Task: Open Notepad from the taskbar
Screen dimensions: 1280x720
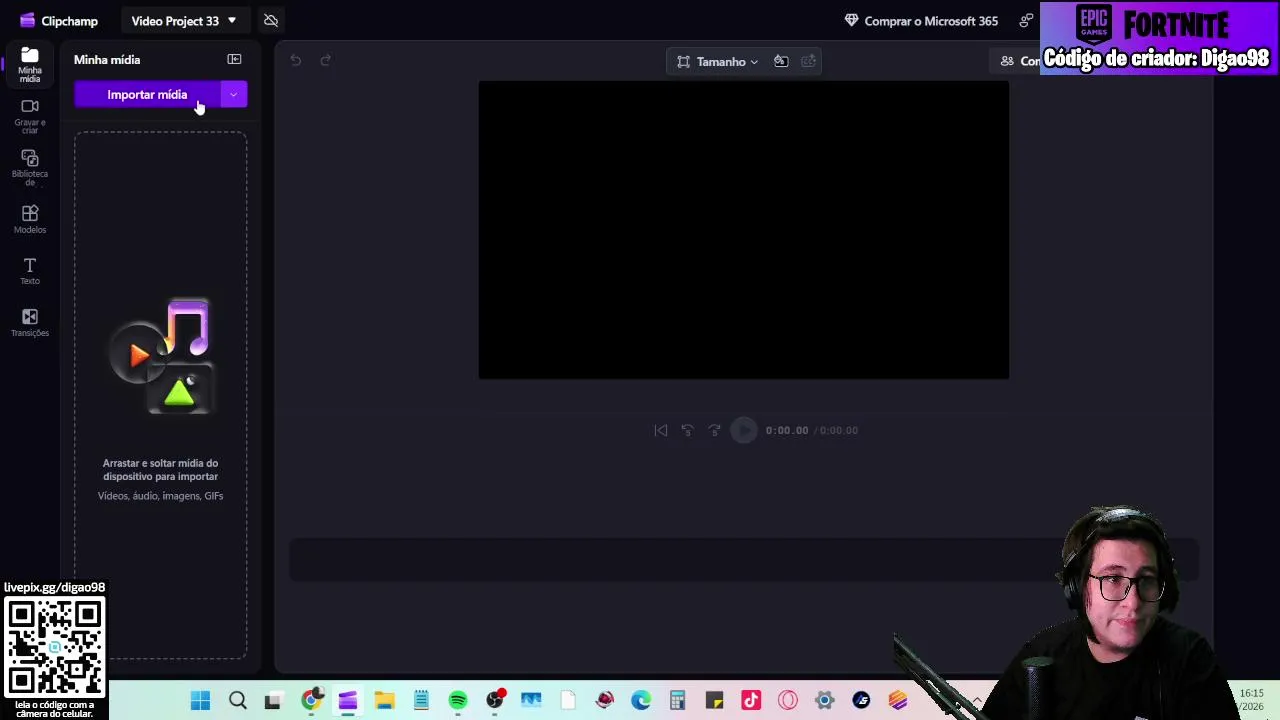Action: point(421,701)
